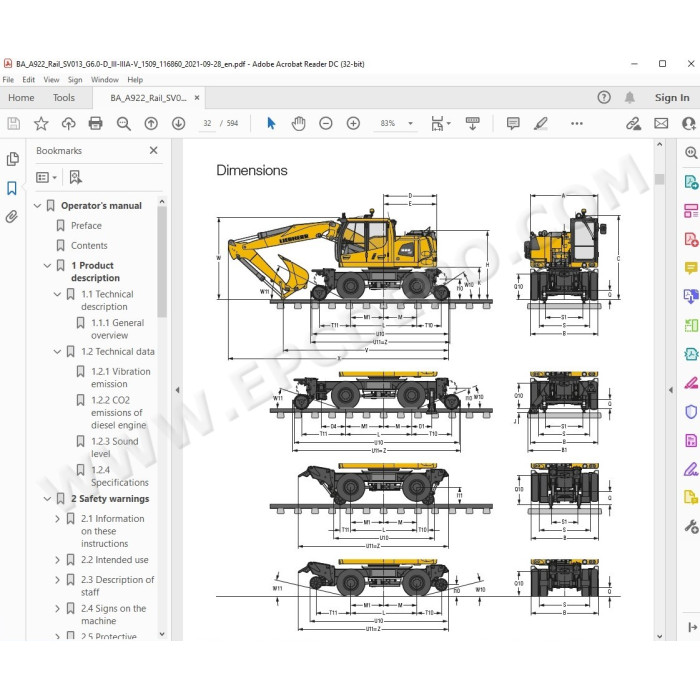Image resolution: width=700 pixels, height=700 pixels.
Task: Collapse the right tools pane arrow
Action: [x=671, y=390]
